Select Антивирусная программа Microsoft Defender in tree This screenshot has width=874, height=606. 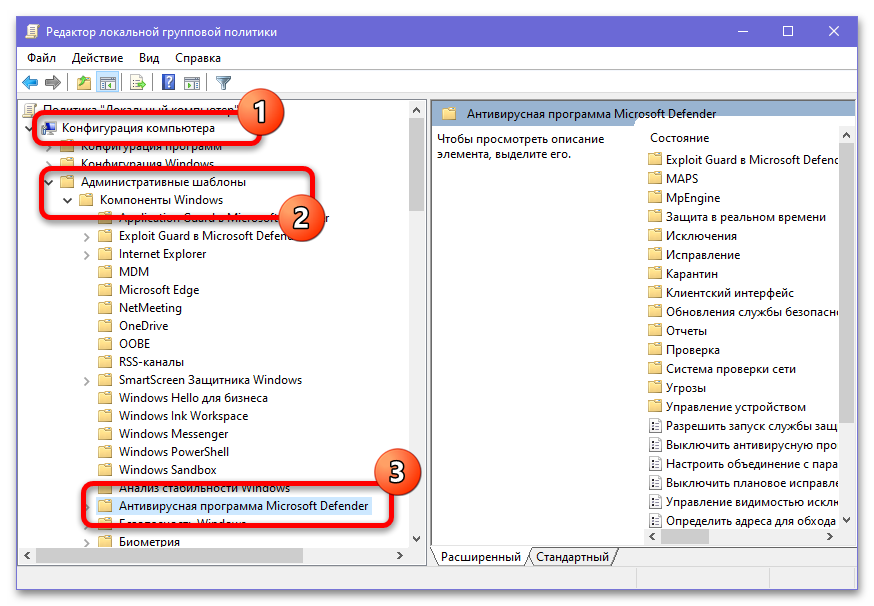(244, 506)
